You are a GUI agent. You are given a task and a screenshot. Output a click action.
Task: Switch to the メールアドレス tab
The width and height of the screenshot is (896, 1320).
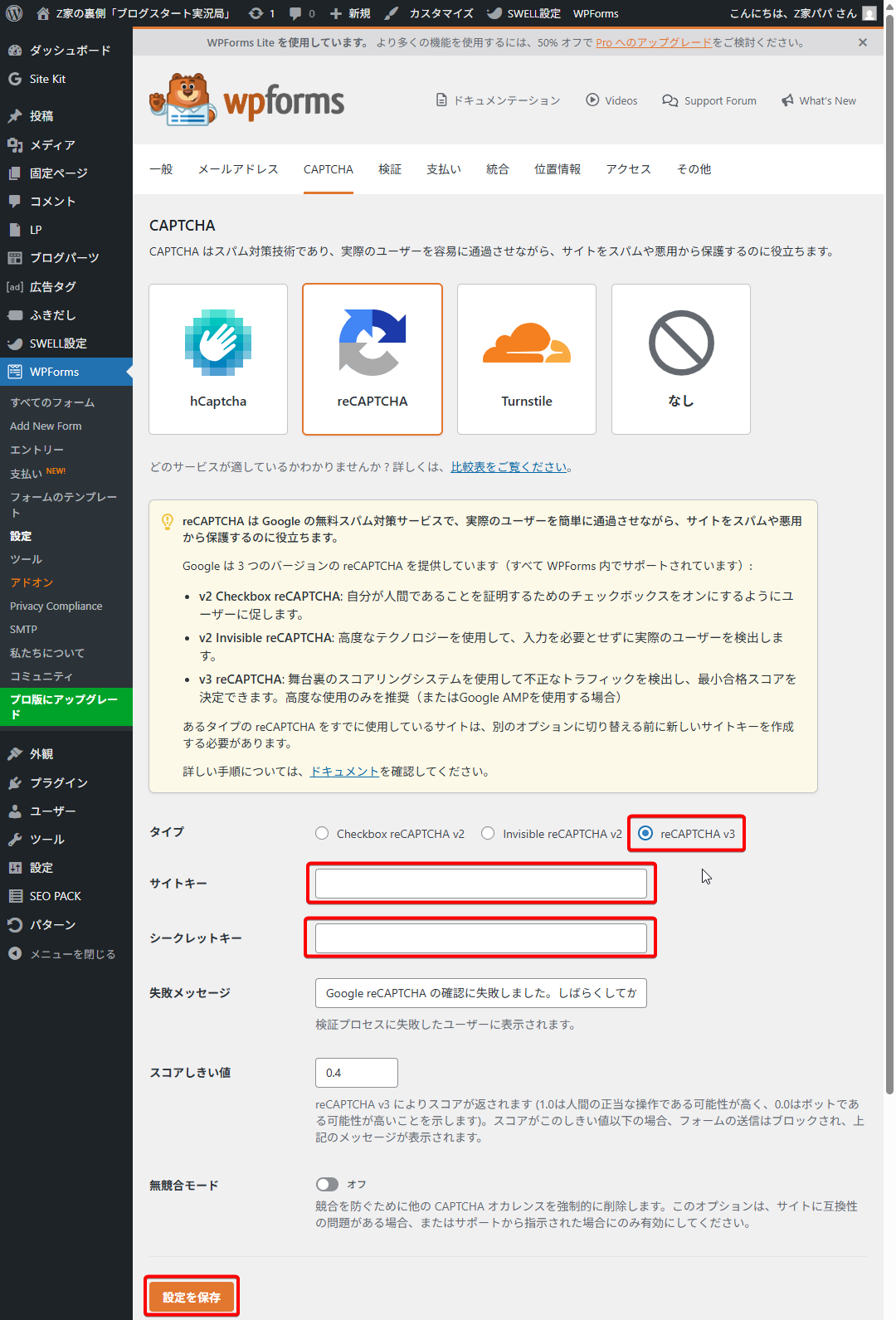238,169
